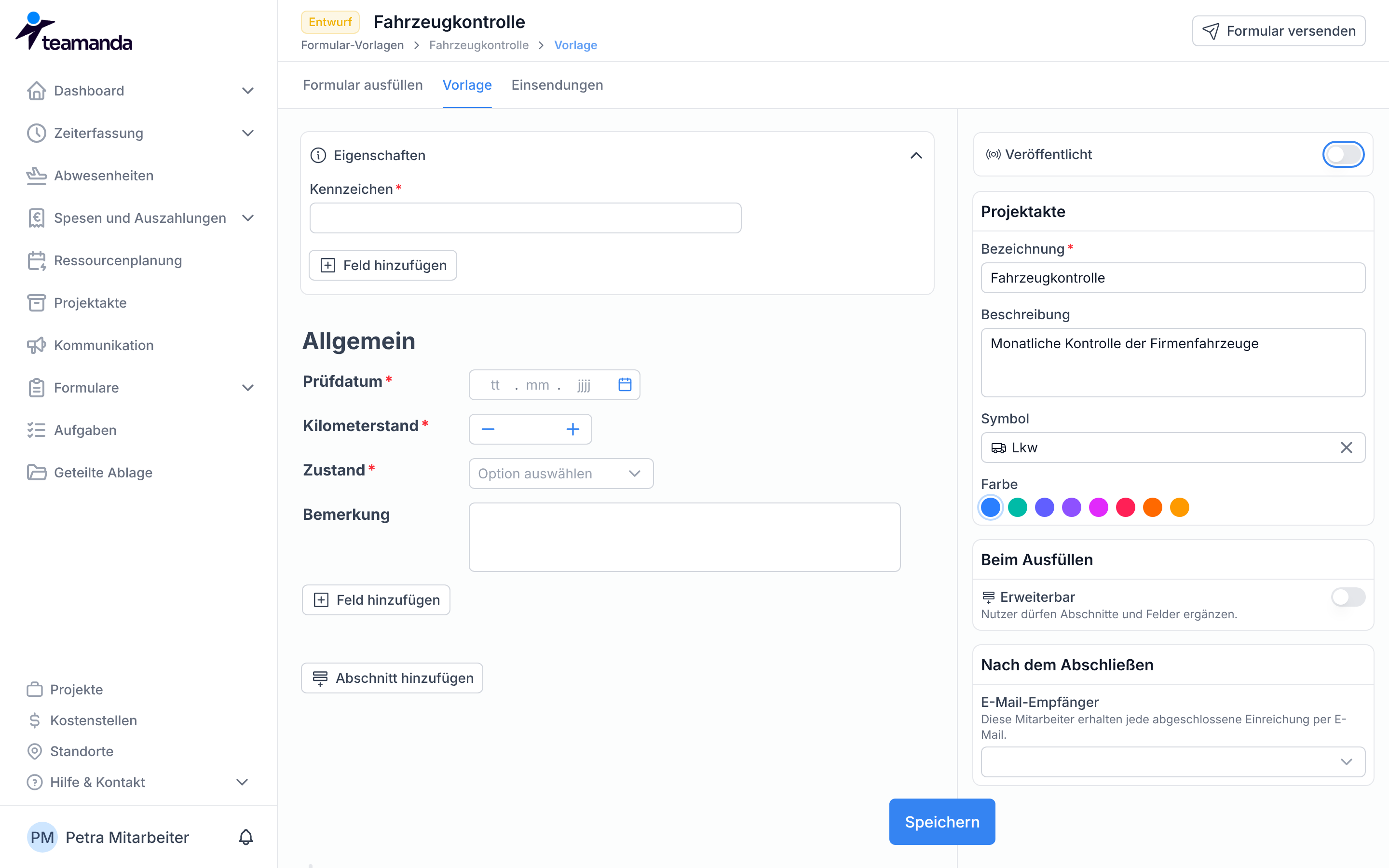Open the calendar picker for Prüfdatum
This screenshot has width=1389, height=868.
click(x=625, y=385)
